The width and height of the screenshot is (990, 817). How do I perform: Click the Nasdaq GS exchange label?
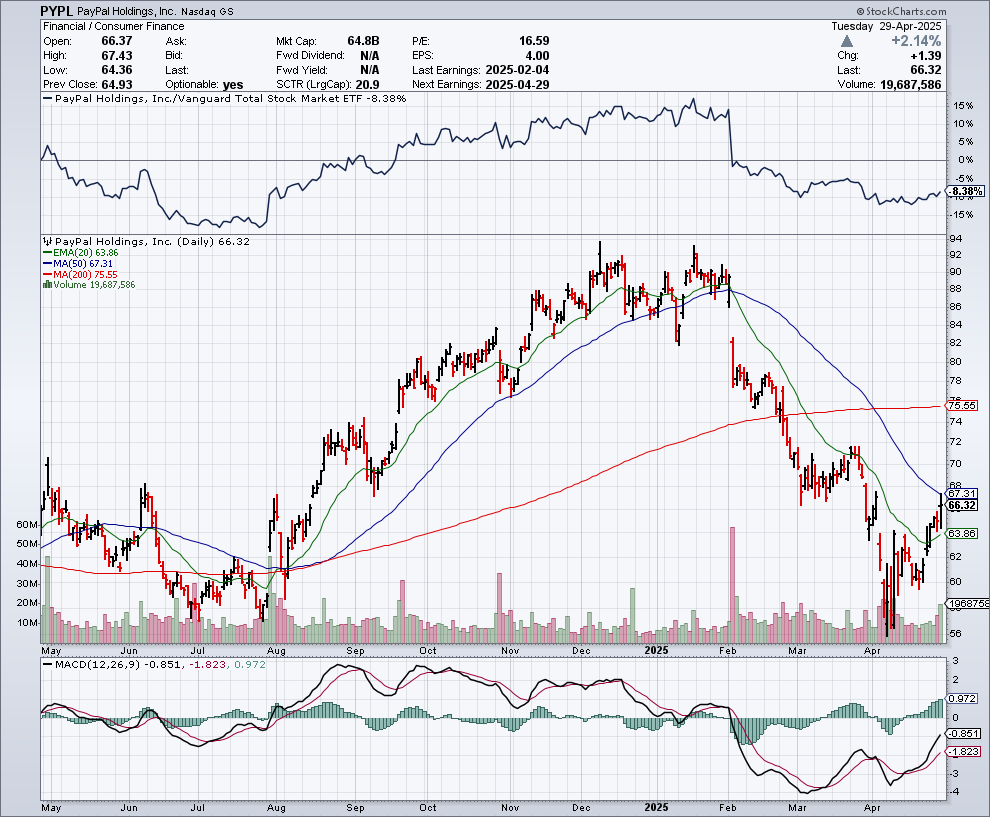point(206,11)
